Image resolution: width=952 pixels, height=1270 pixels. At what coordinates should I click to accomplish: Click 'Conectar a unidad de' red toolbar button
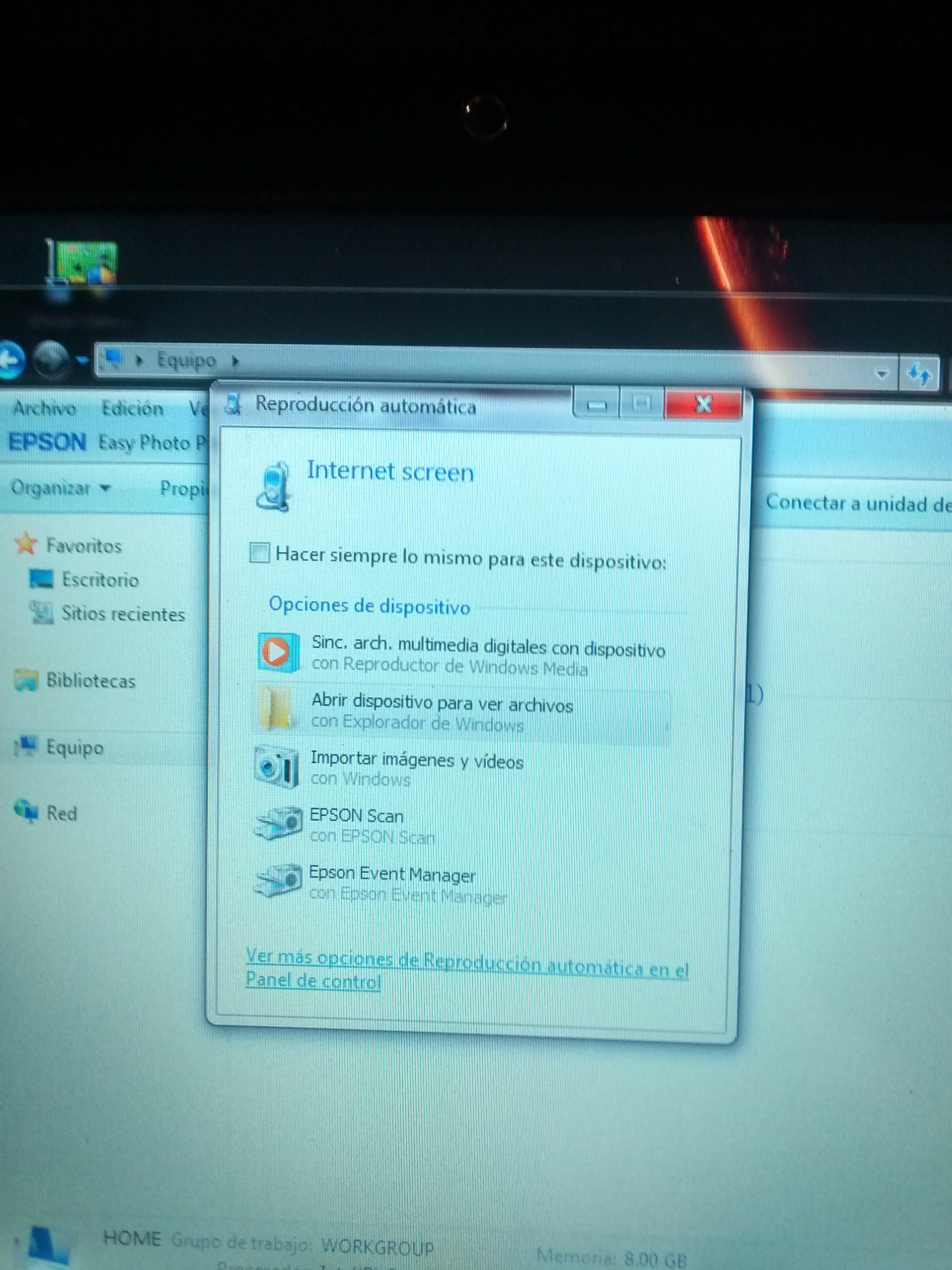tap(858, 503)
